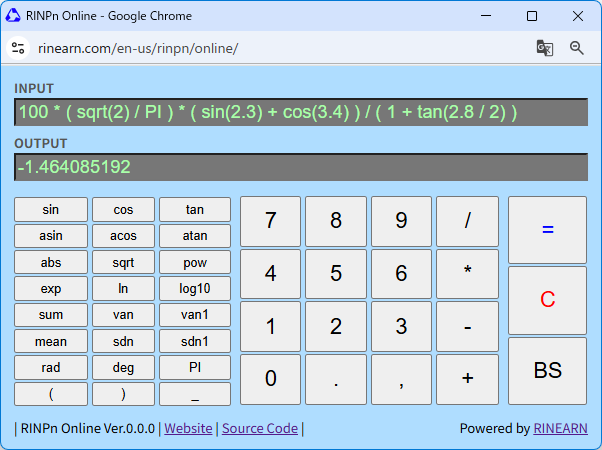Visit the RINEARN link
The width and height of the screenshot is (602, 450).
(x=560, y=428)
